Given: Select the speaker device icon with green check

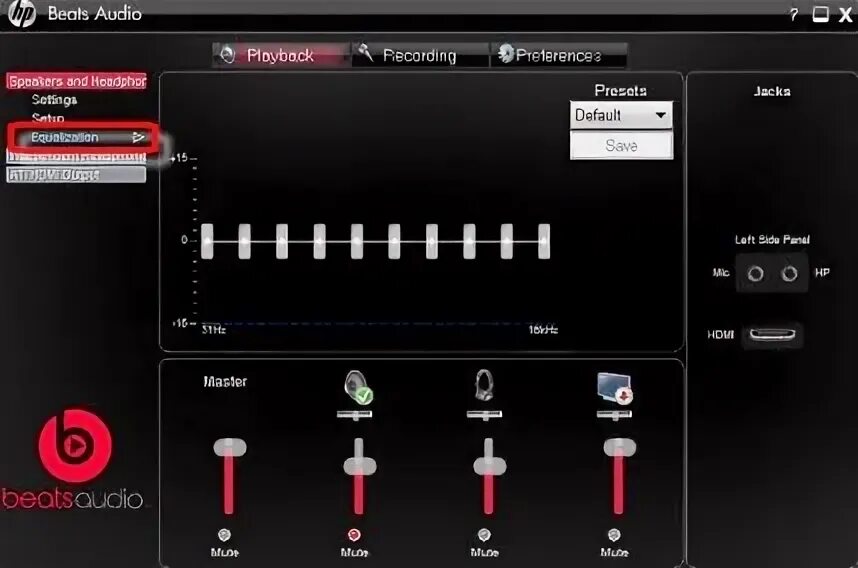Looking at the screenshot, I should (x=358, y=387).
